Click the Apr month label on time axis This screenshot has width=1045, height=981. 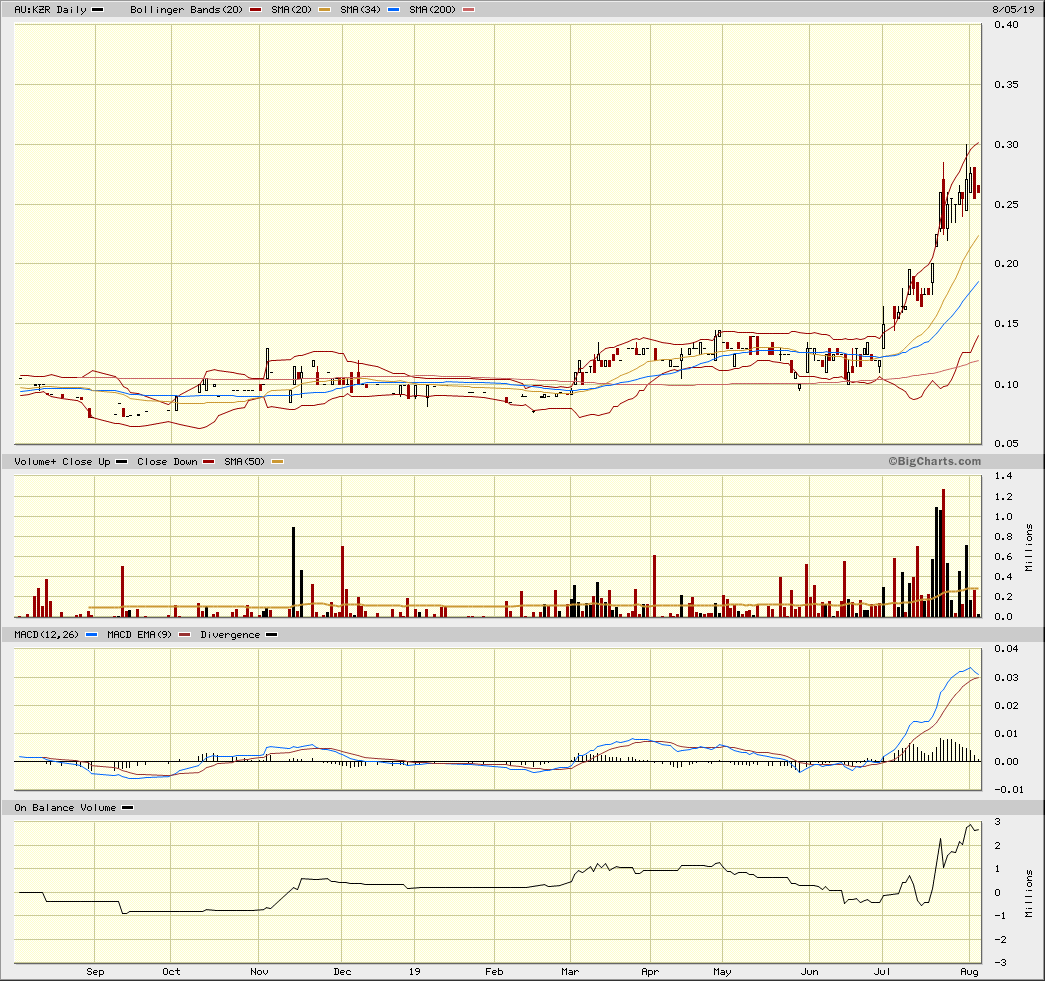tap(650, 972)
